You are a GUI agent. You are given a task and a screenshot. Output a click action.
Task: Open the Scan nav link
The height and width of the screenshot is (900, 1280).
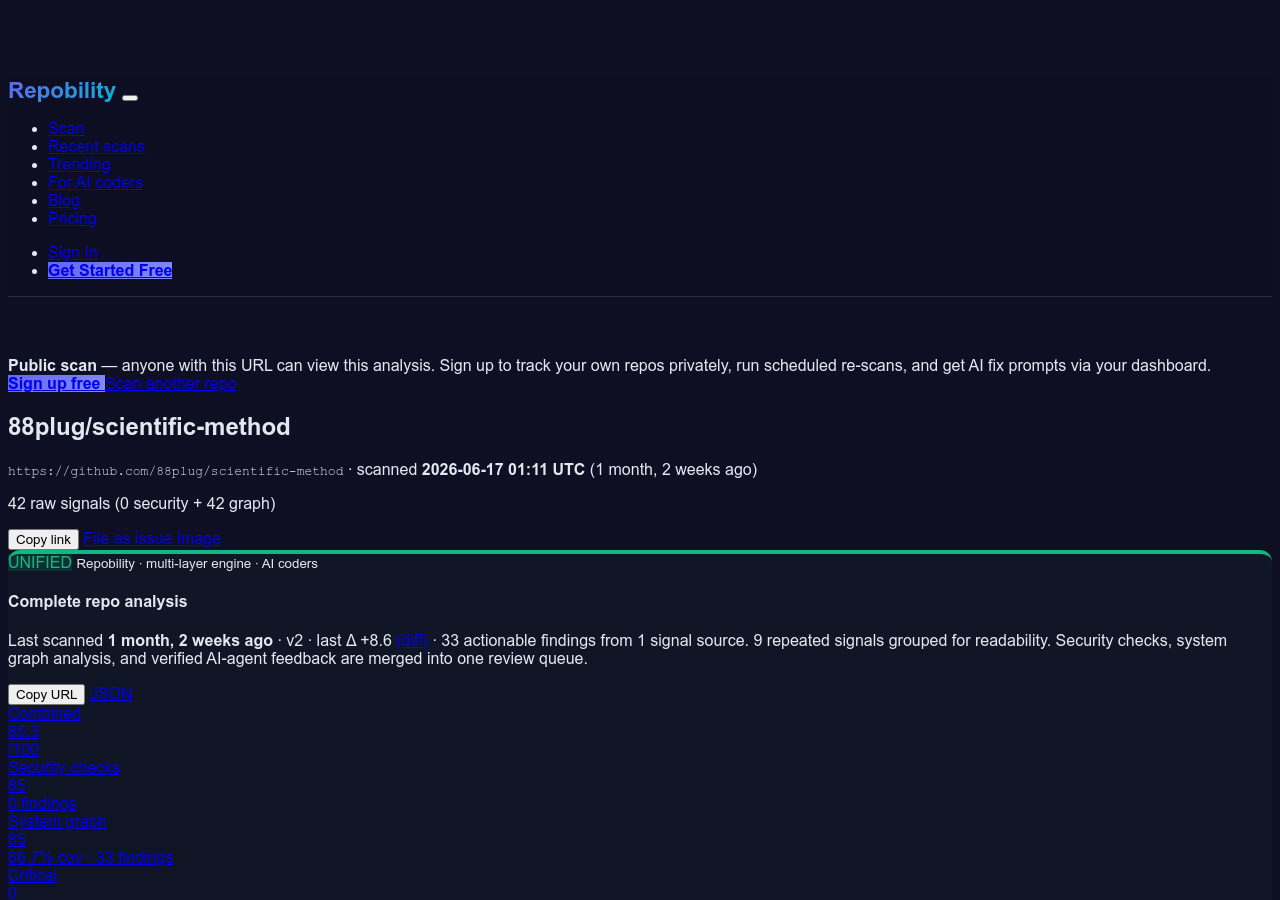point(66,128)
